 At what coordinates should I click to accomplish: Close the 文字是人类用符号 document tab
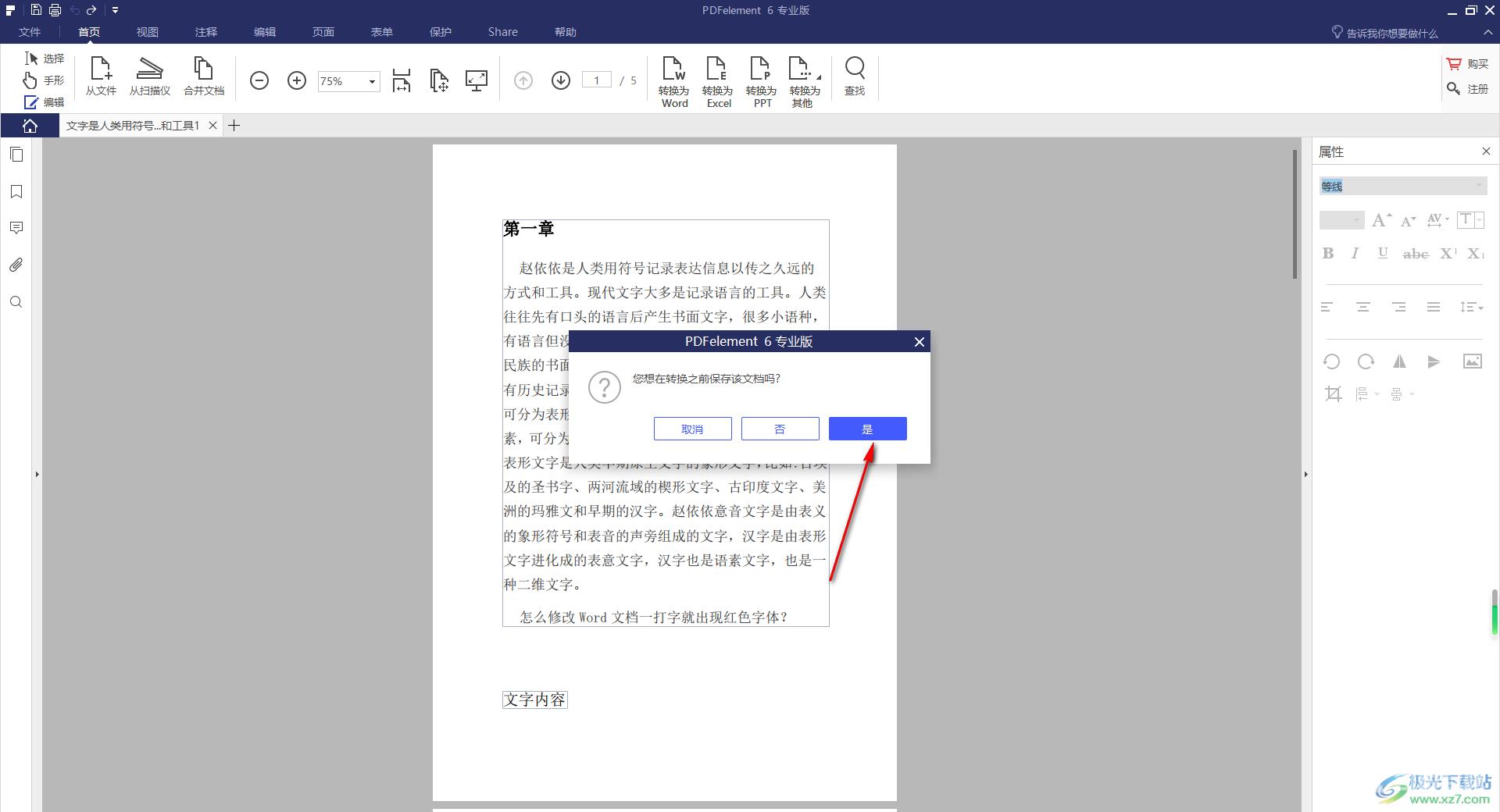(212, 126)
